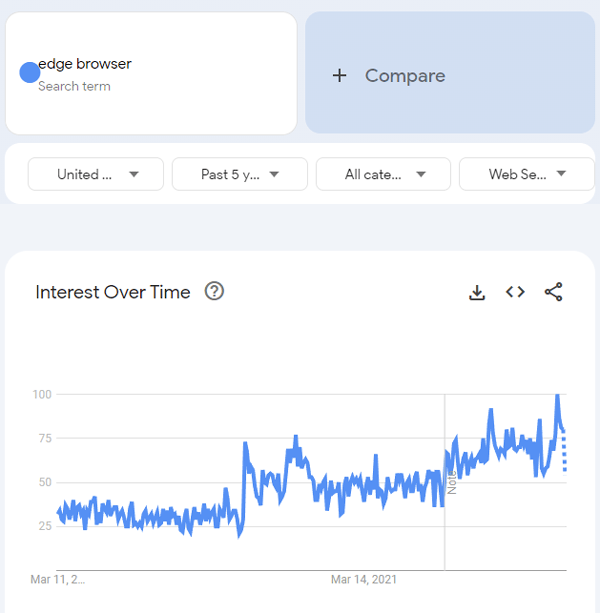600x613 pixels.
Task: Click the blue dot beside edge browser
Action: [x=30, y=72]
